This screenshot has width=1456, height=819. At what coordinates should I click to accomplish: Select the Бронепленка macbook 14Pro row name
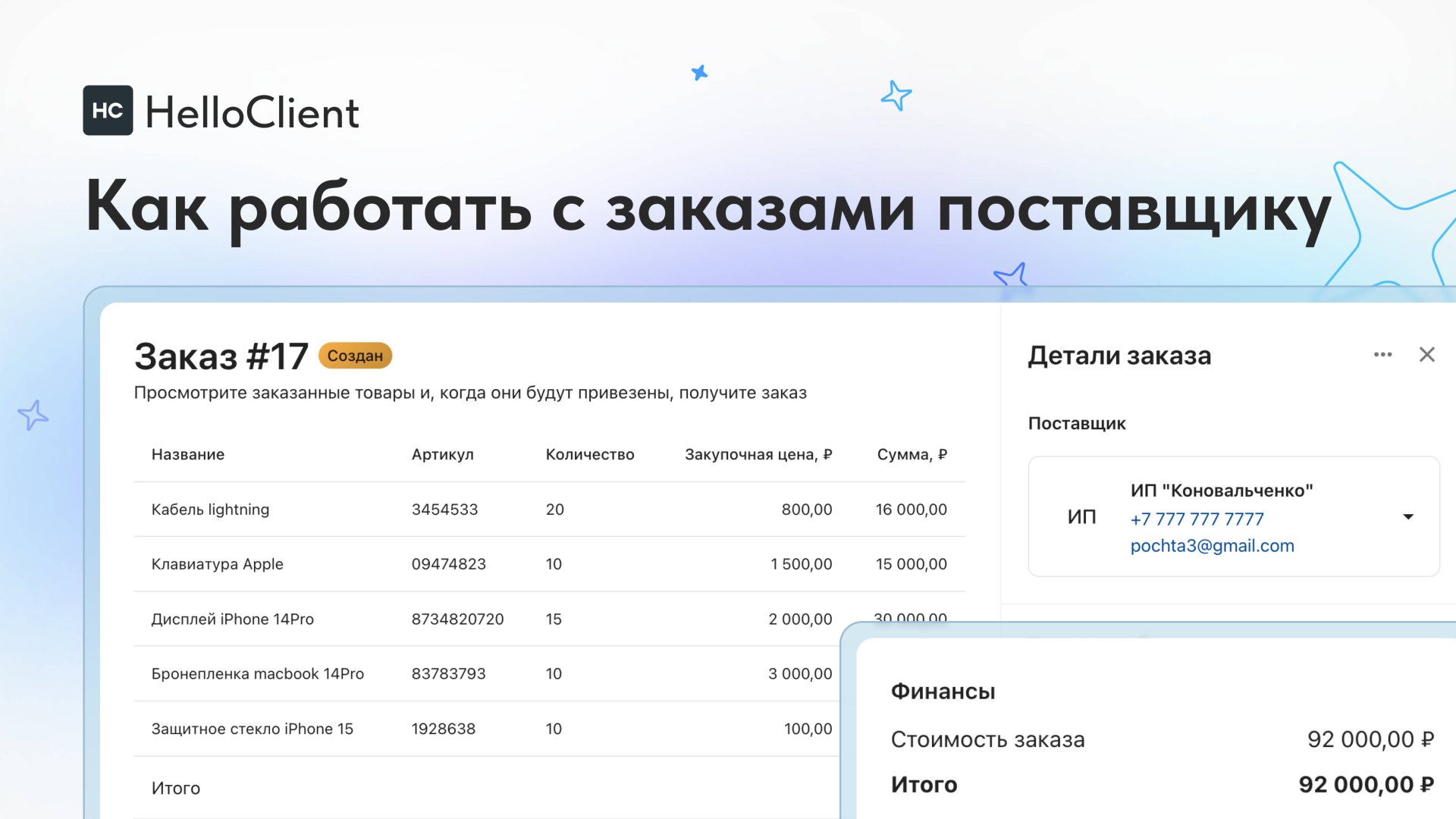[x=257, y=674]
